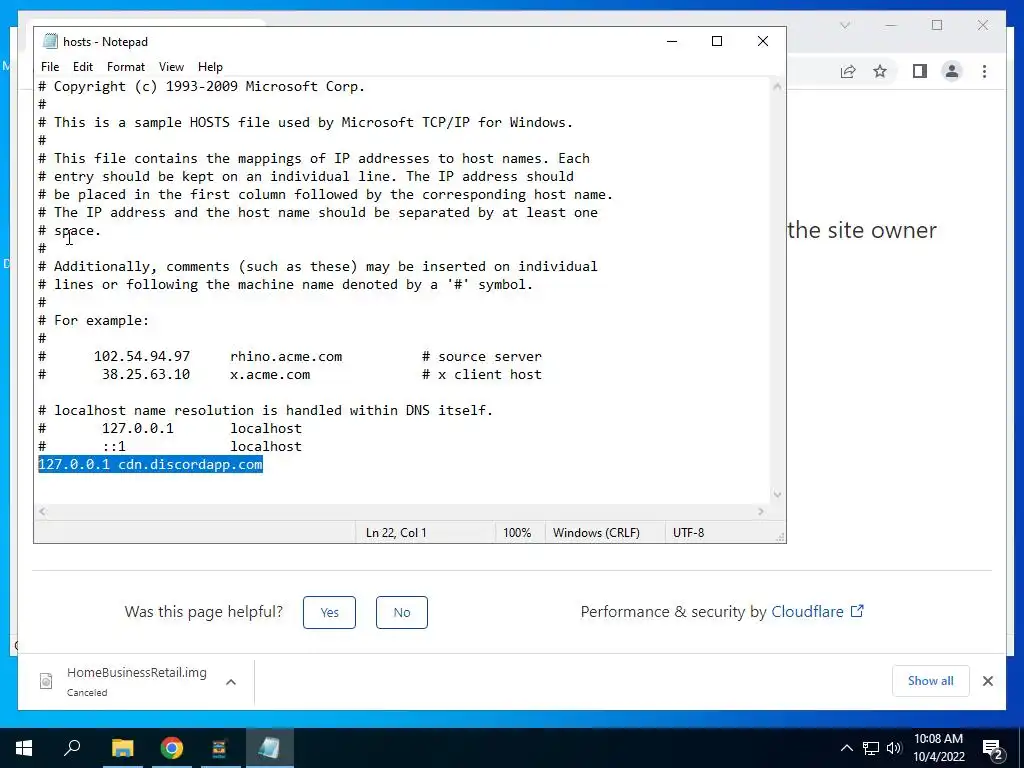Click the '38.25.63.10' address
Viewport: 1024px width, 768px height.
(146, 375)
